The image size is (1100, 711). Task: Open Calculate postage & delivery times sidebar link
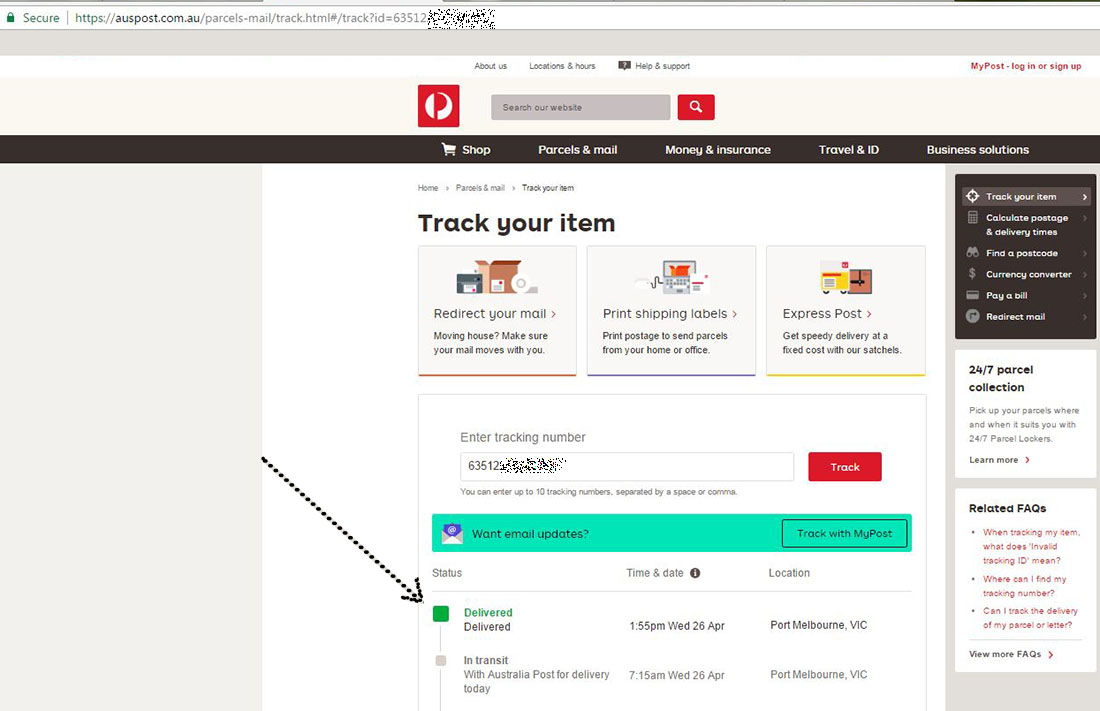[1027, 225]
